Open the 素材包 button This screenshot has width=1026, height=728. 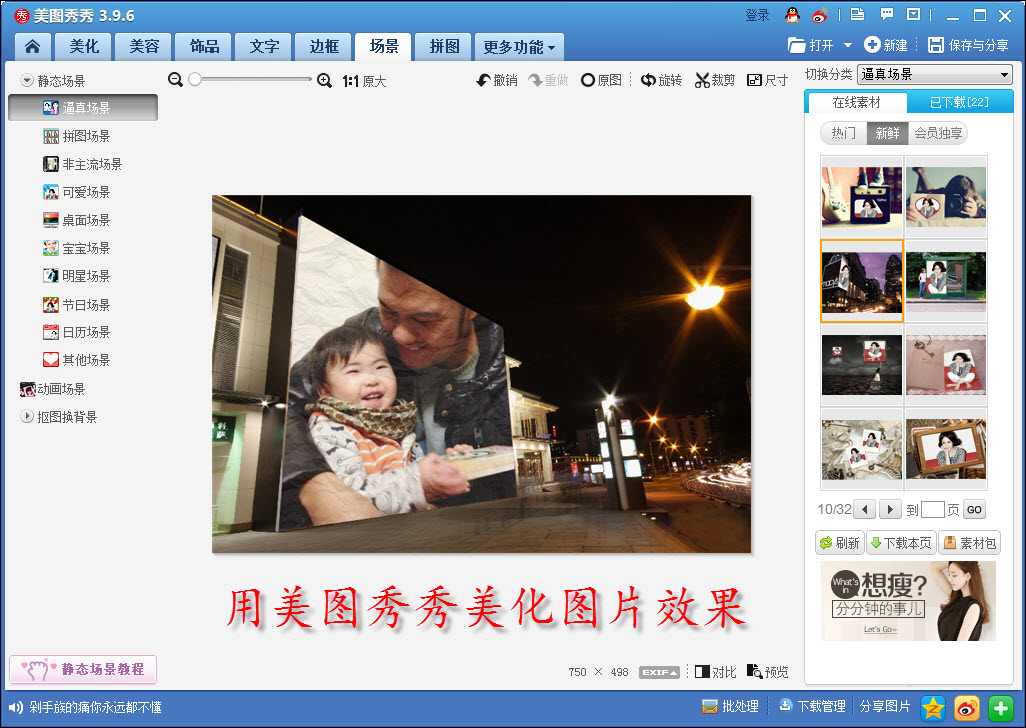(x=970, y=543)
